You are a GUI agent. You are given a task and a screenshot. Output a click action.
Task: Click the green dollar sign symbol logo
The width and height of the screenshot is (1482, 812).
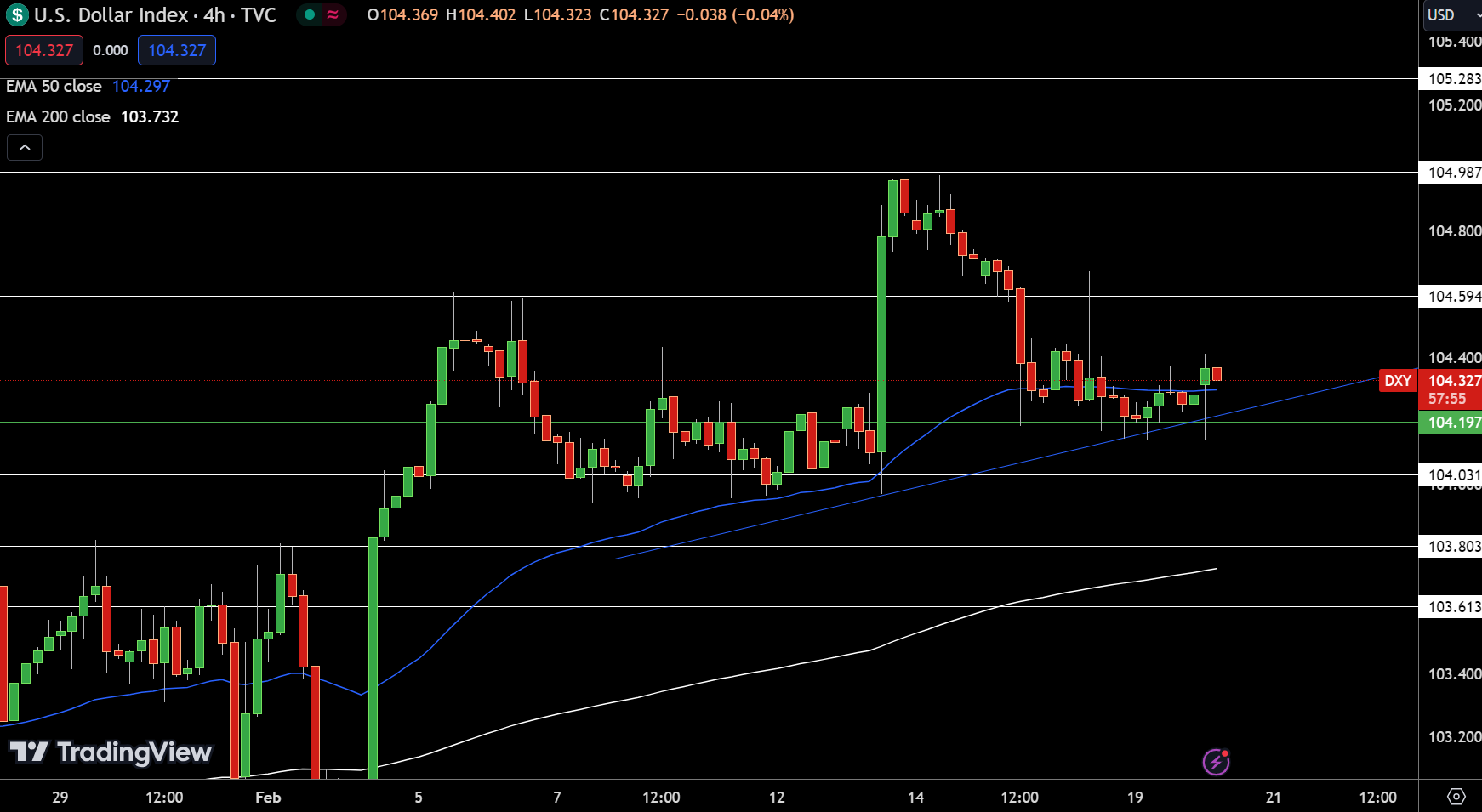coord(17,15)
